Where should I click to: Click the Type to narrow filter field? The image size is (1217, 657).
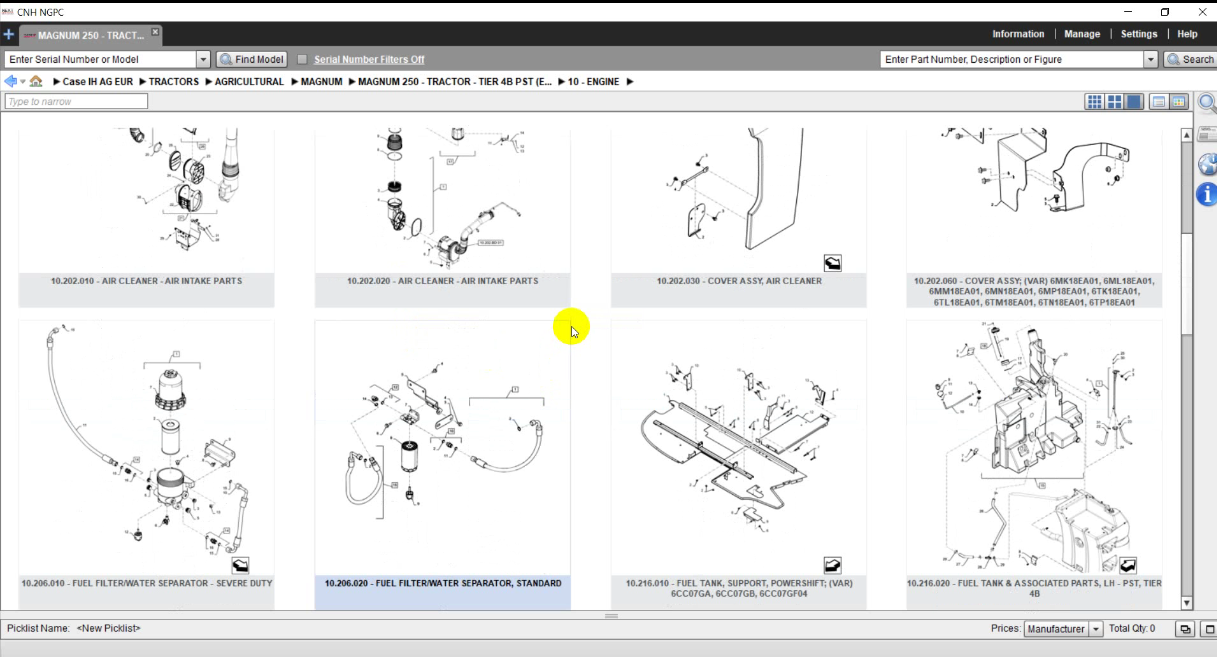point(76,101)
